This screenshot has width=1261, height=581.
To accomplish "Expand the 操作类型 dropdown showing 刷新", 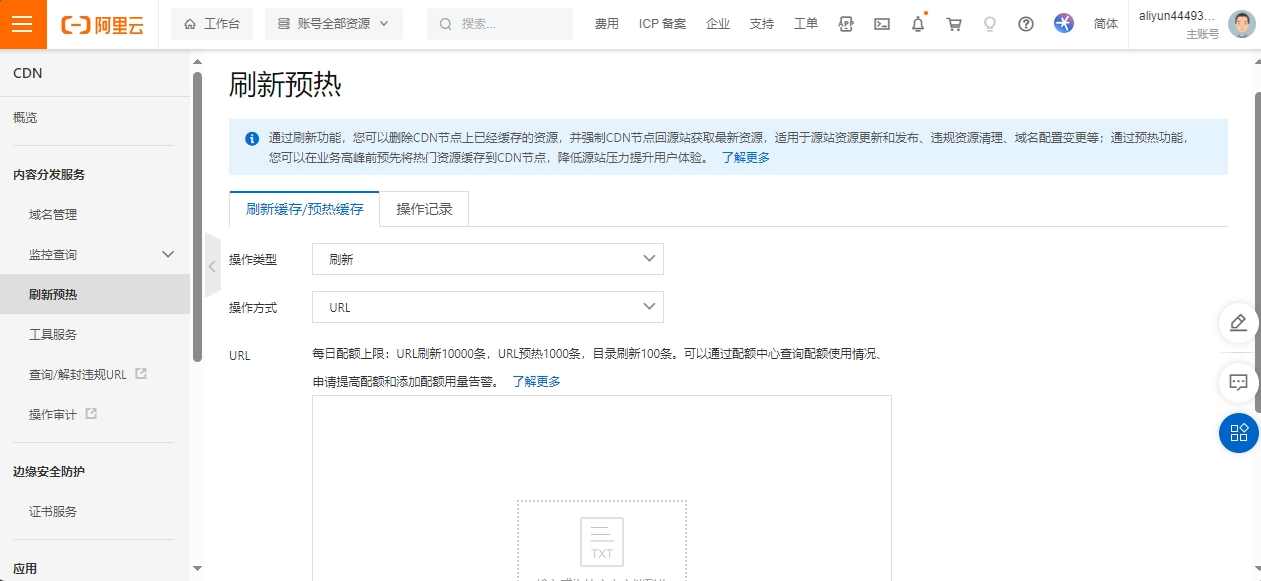I will point(487,259).
